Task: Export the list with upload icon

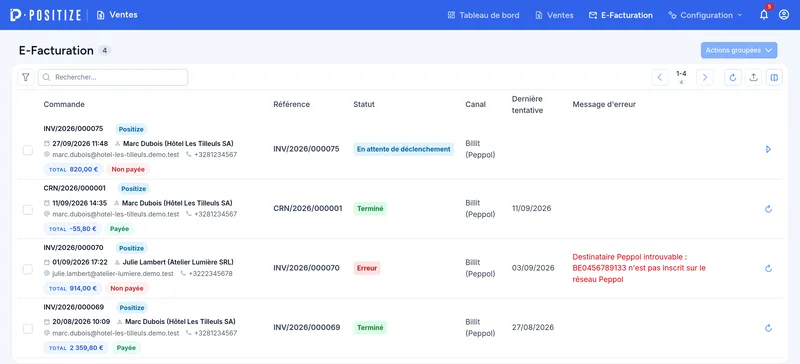Action: (753, 77)
